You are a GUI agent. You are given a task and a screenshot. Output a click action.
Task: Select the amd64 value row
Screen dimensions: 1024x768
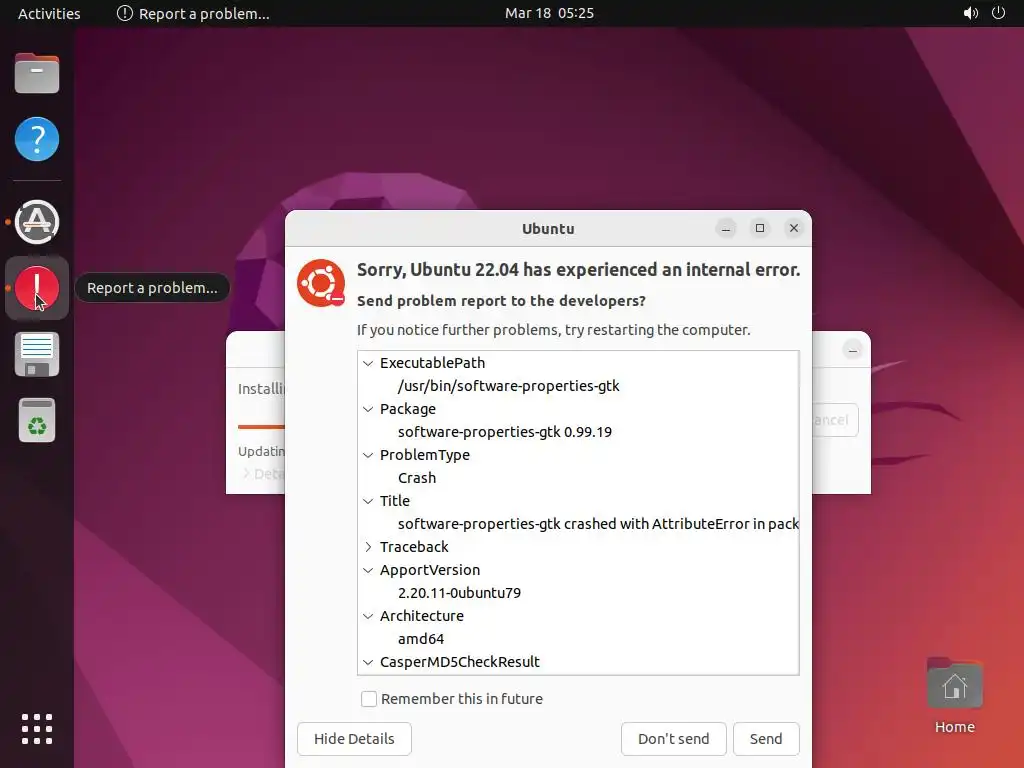(x=421, y=639)
